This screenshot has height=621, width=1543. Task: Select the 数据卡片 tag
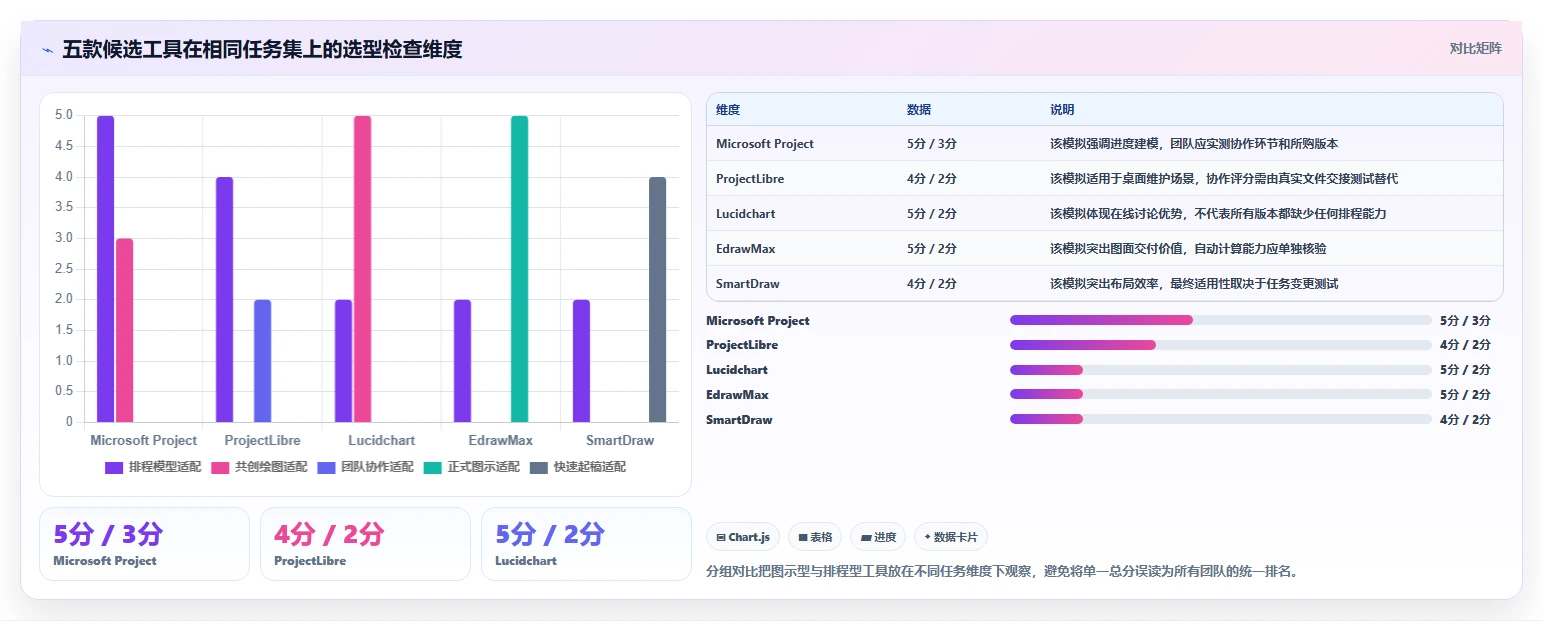pyautogui.click(x=951, y=537)
